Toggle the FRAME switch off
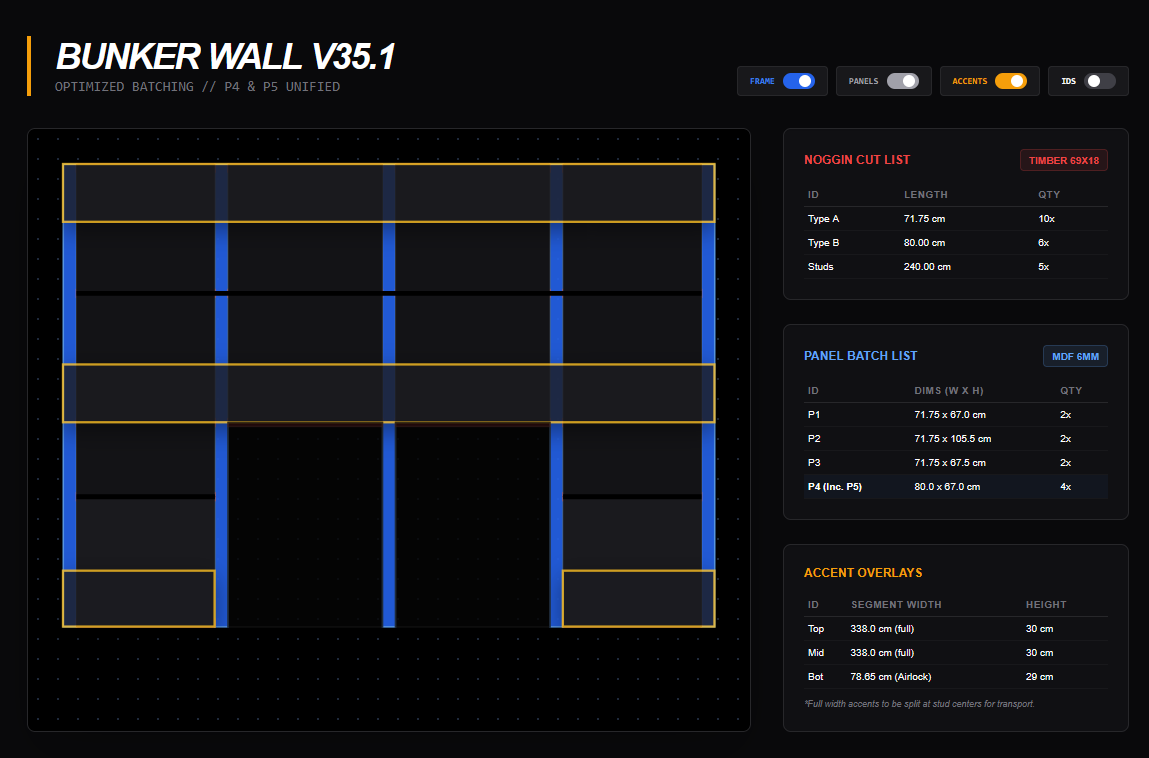 798,81
